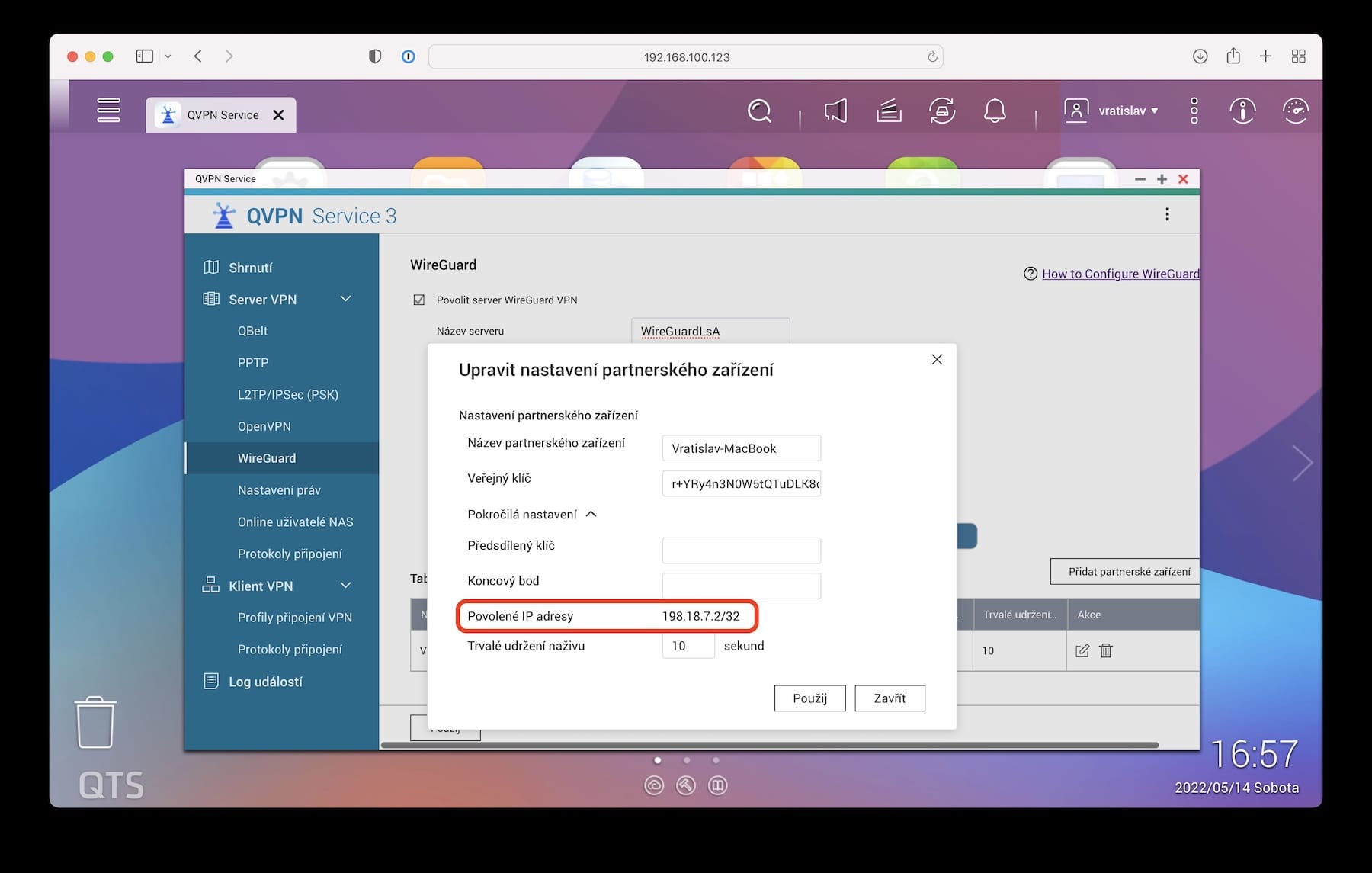Switch to the QVPN Service taskbar tab
Image resolution: width=1372 pixels, height=873 pixels.
click(x=221, y=115)
